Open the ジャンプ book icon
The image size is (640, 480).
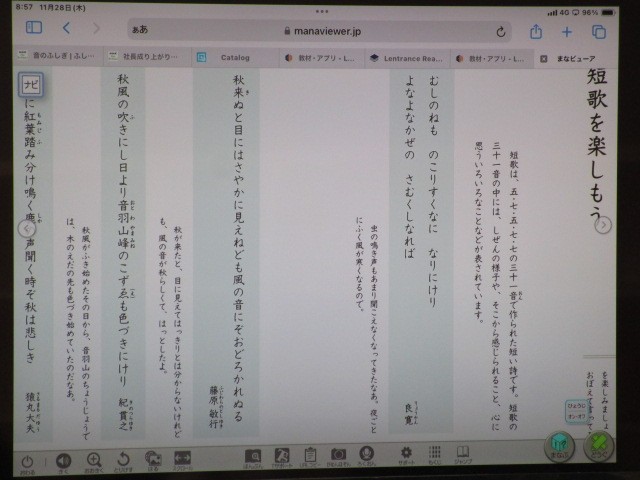pos(463,453)
